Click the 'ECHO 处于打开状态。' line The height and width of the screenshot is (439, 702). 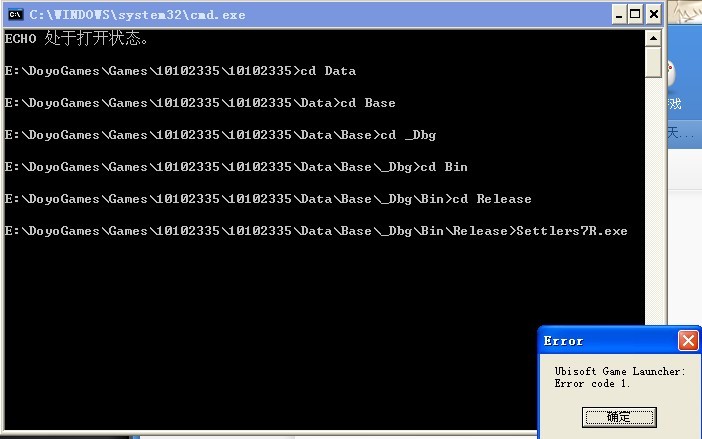[x=76, y=38]
